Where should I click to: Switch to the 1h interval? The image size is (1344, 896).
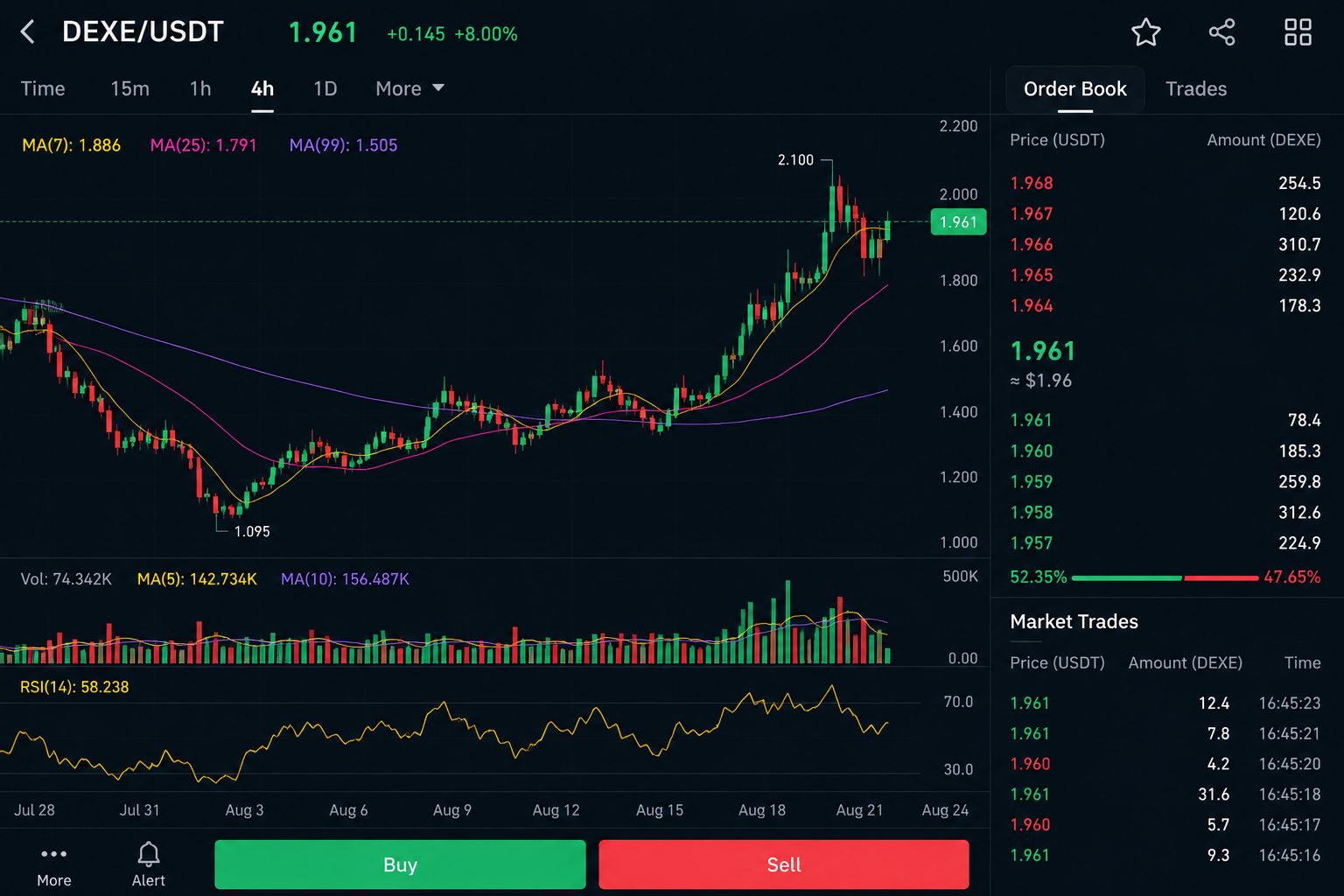tap(200, 88)
